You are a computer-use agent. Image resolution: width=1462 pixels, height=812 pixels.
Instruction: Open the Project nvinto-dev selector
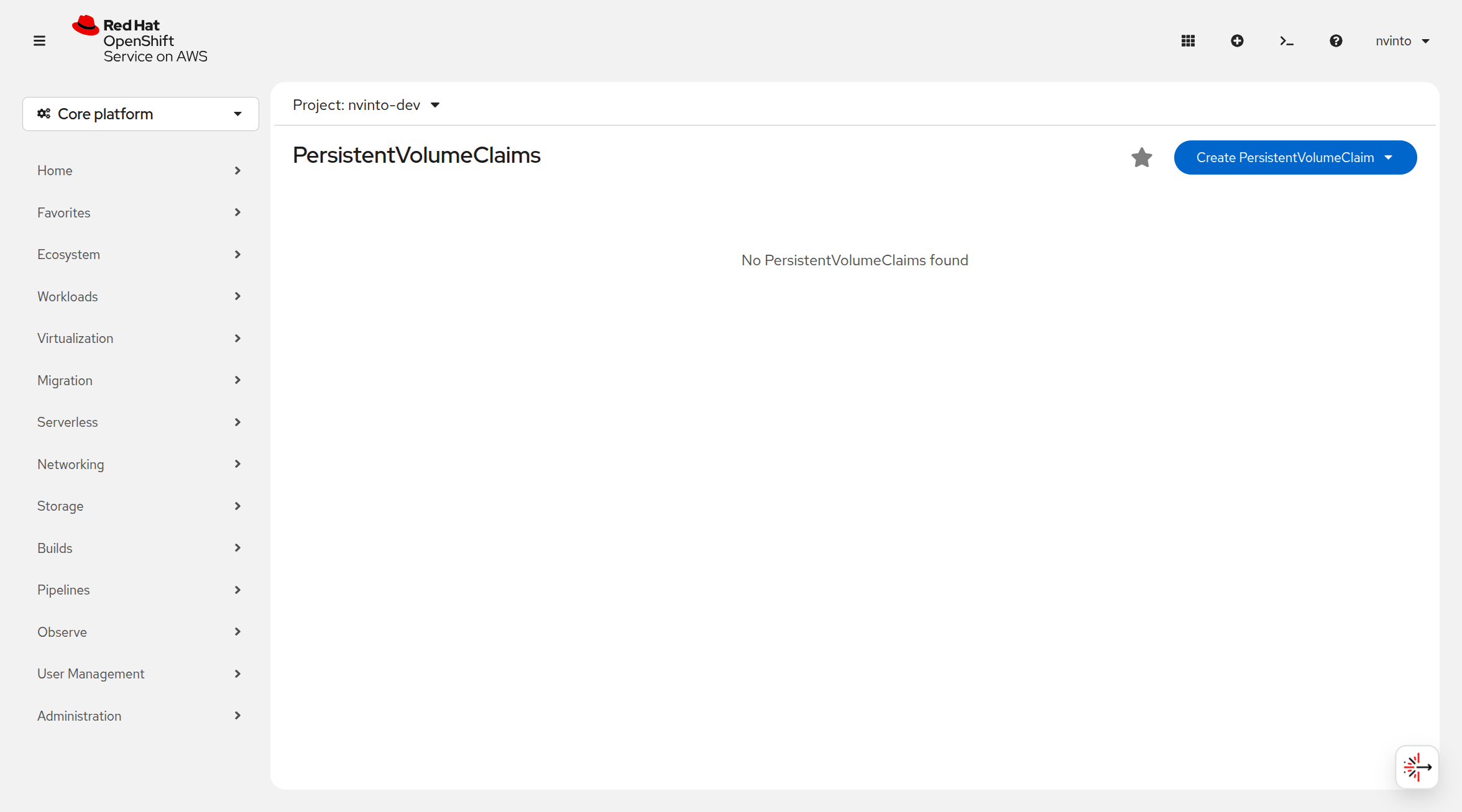(367, 105)
